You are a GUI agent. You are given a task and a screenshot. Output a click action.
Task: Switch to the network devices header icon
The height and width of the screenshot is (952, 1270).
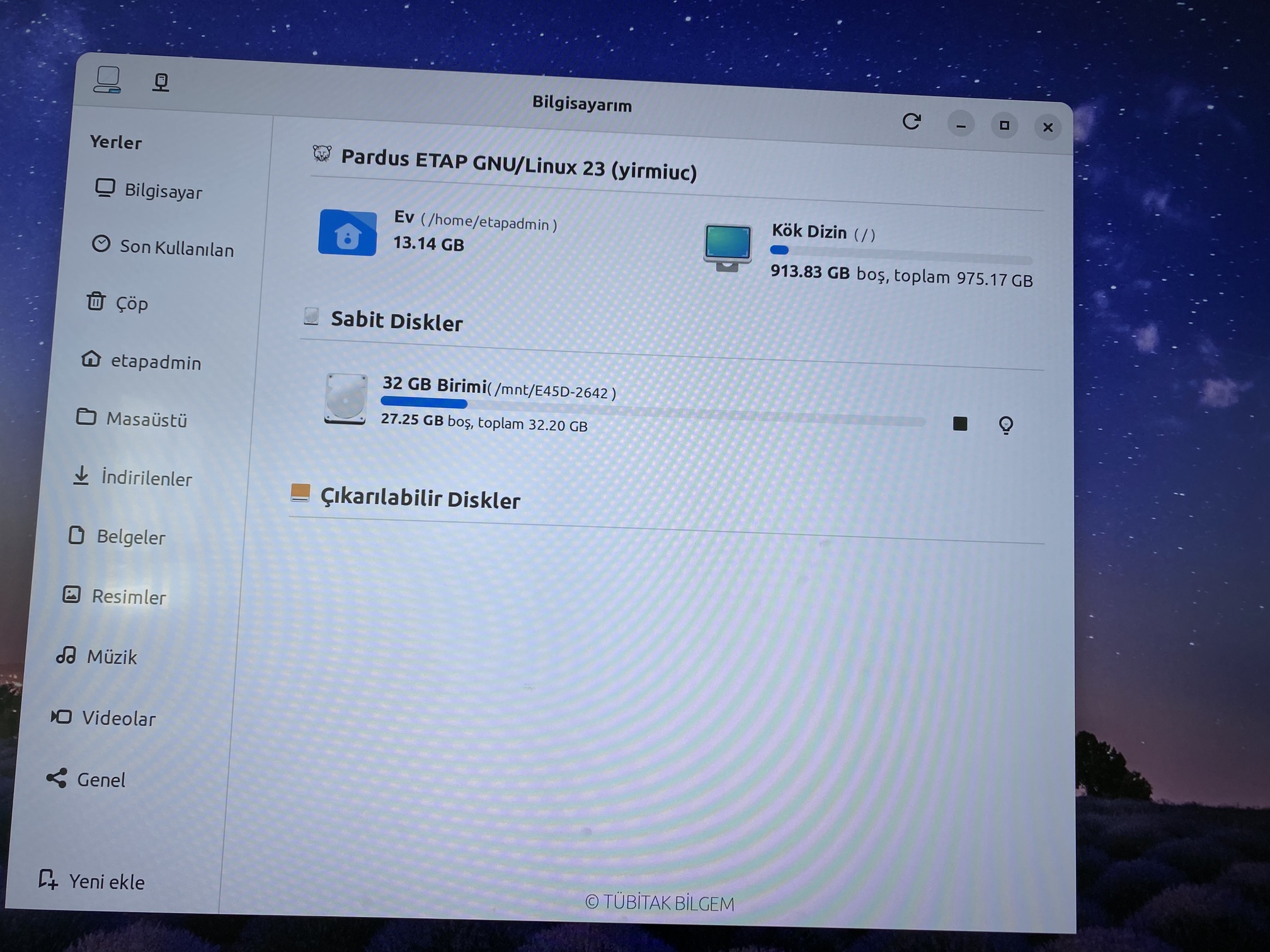161,82
